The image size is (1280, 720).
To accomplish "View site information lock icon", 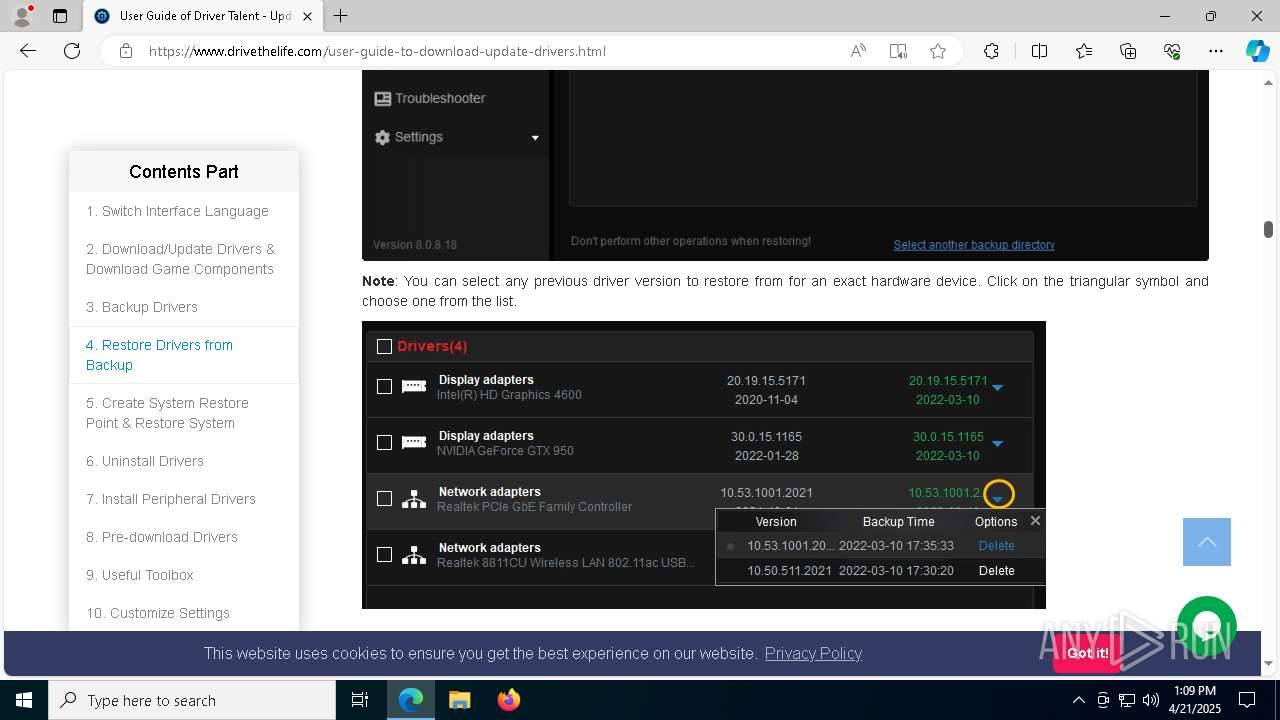I will 126,51.
